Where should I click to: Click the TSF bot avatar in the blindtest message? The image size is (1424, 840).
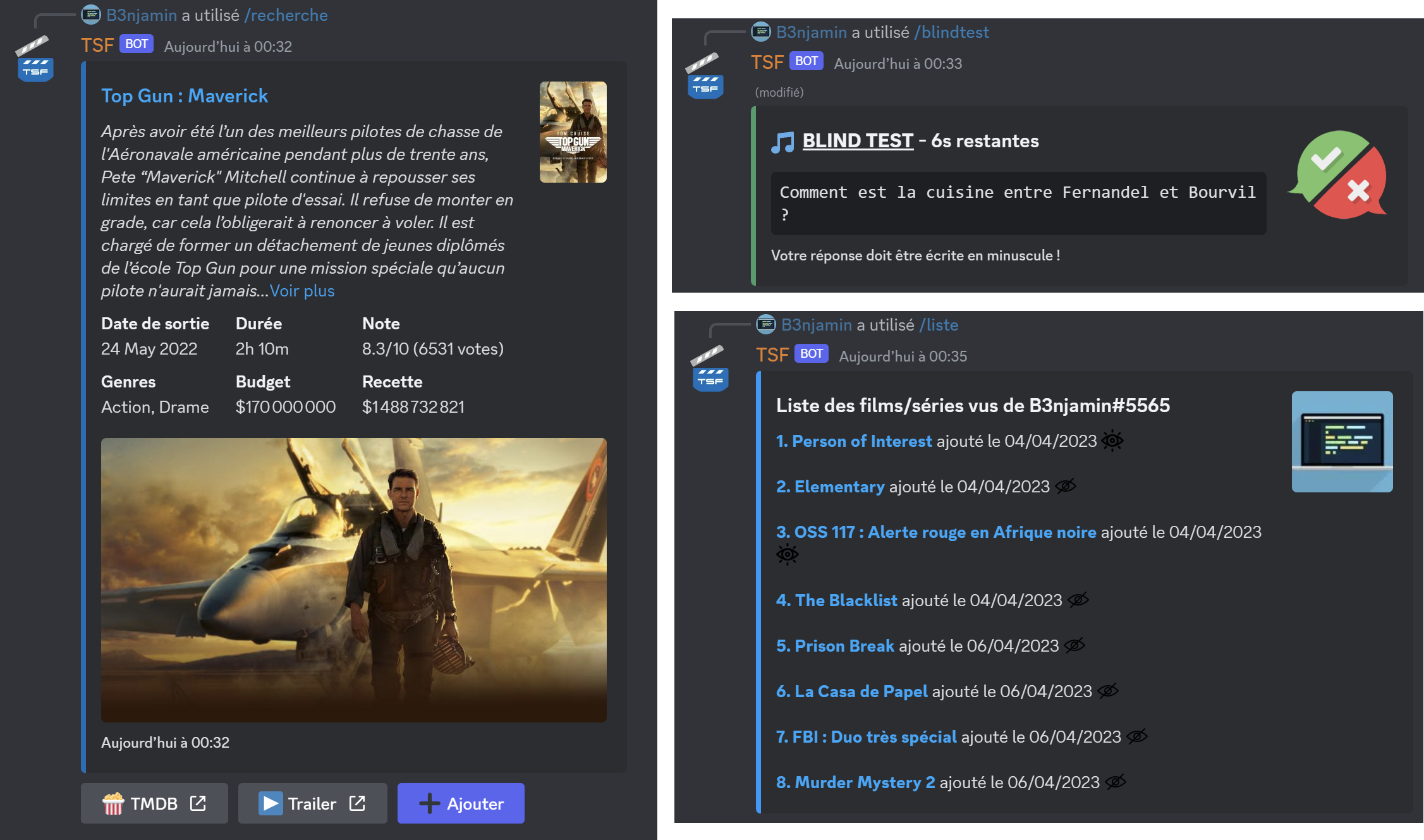tap(705, 76)
